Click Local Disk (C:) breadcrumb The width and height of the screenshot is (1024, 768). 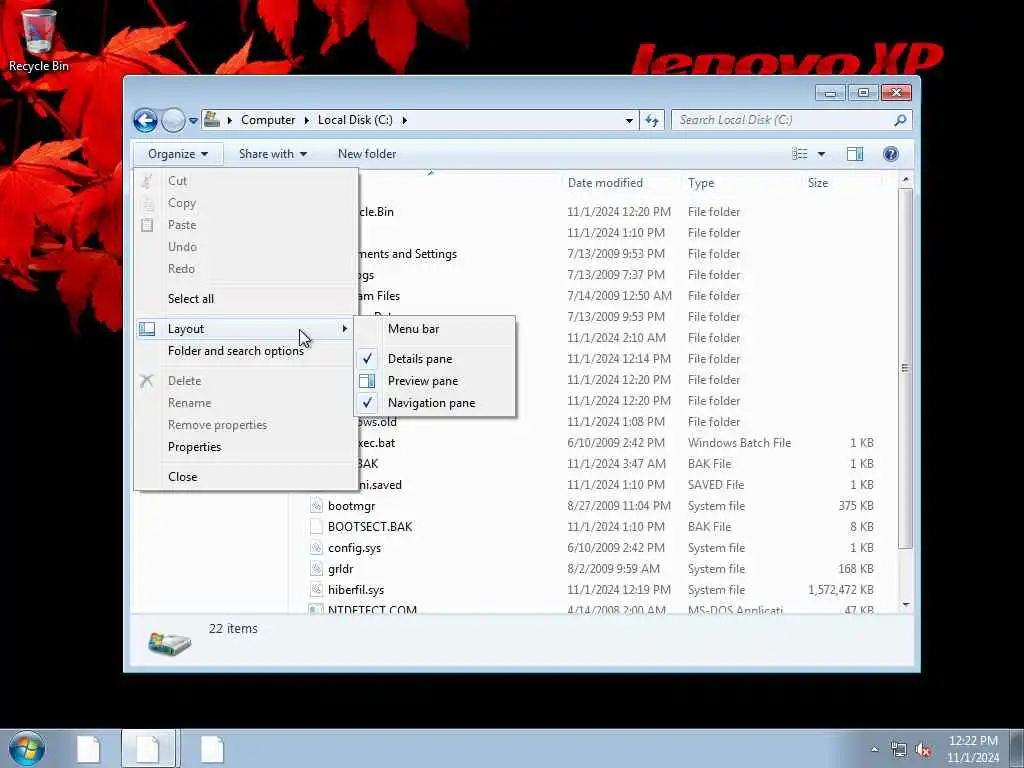click(355, 120)
